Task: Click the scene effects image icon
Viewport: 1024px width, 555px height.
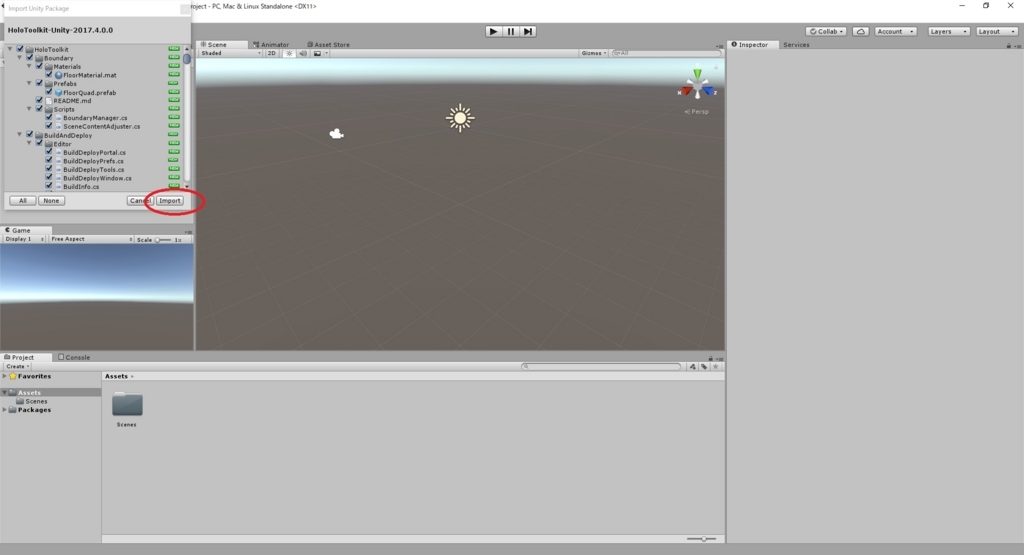Action: (x=317, y=53)
